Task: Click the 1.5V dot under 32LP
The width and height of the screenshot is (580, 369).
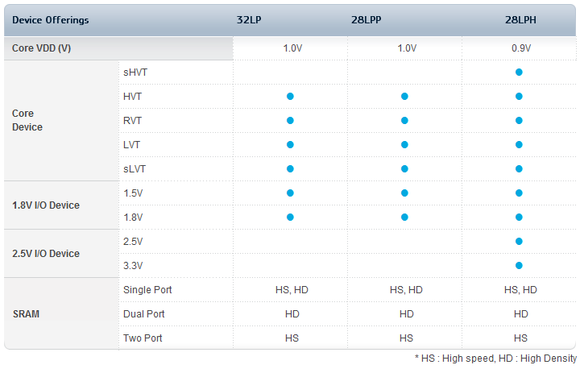Action: [290, 193]
